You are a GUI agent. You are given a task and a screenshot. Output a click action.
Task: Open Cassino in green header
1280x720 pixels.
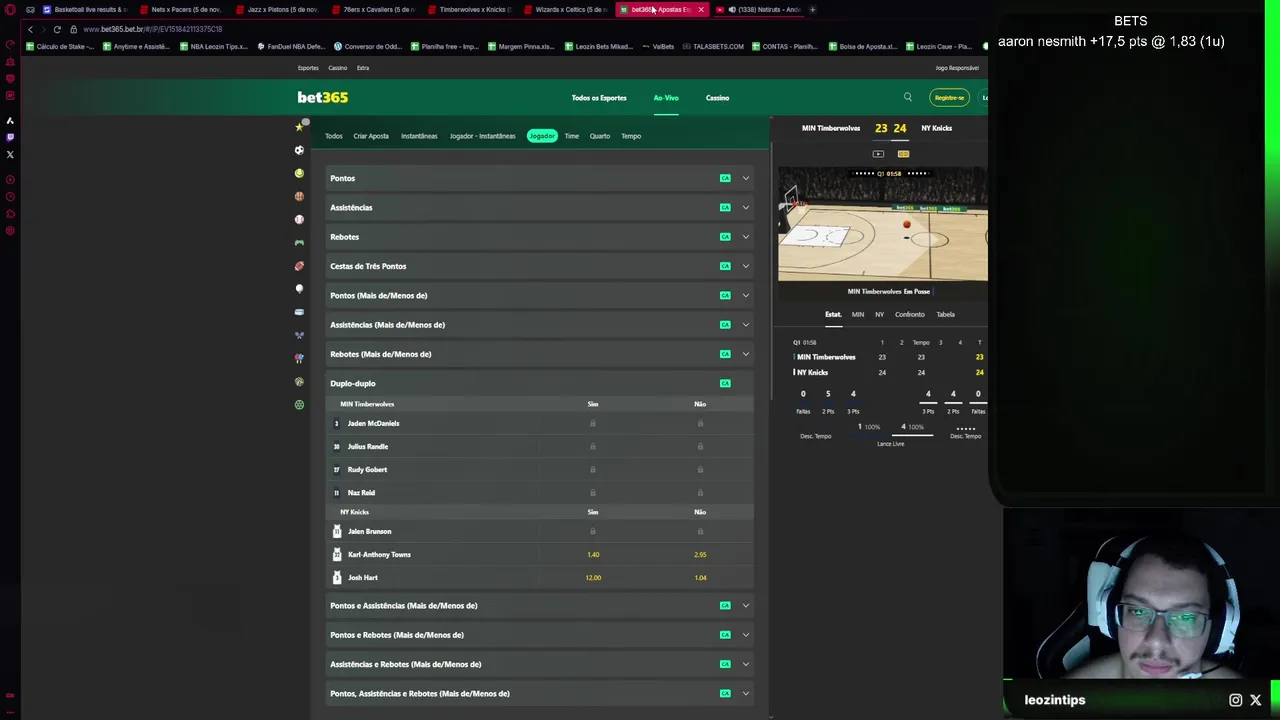click(x=717, y=98)
